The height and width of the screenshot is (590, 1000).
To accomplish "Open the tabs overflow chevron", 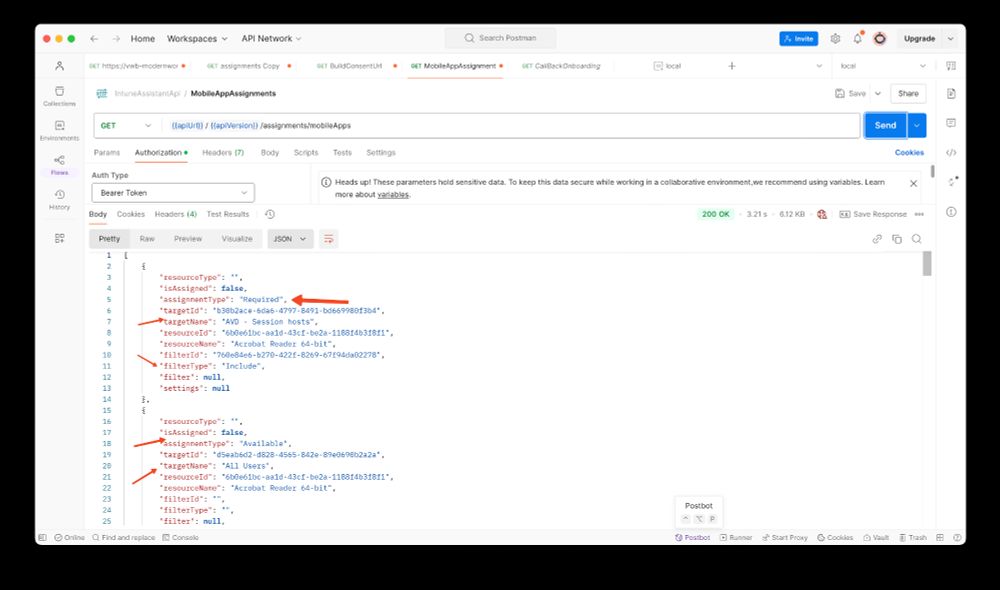I will pos(819,66).
